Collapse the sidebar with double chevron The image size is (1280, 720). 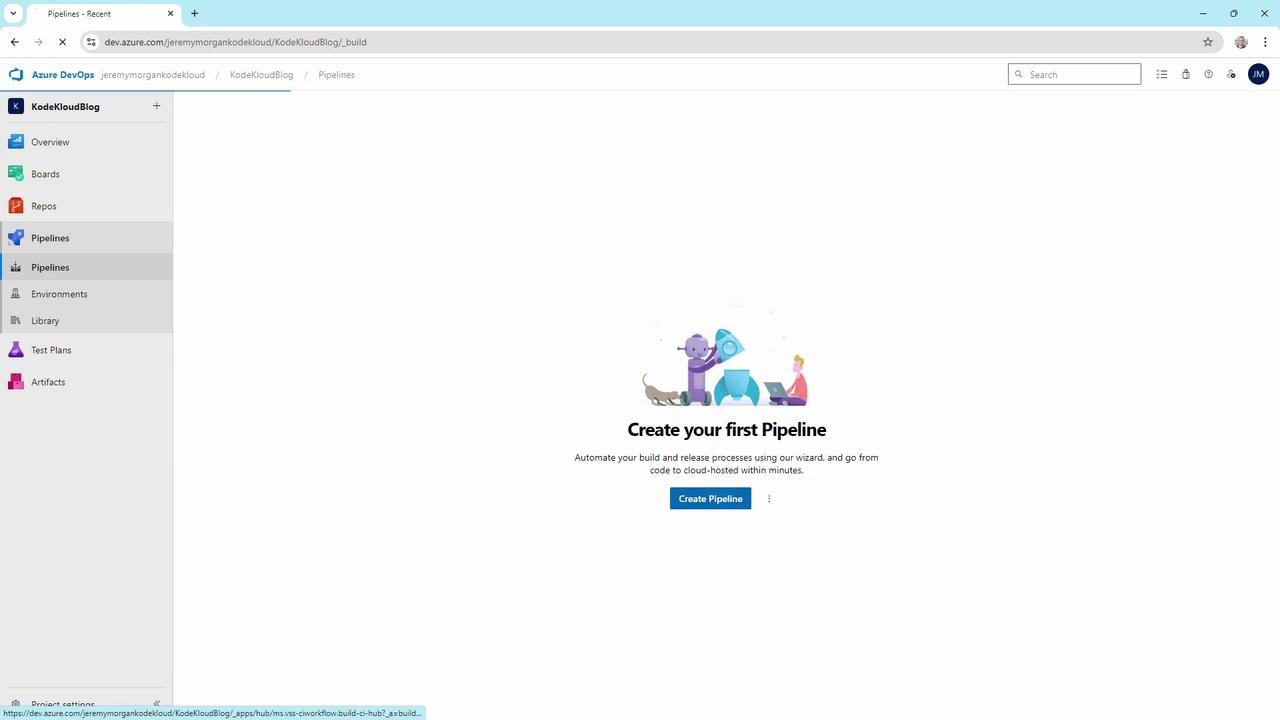(156, 705)
